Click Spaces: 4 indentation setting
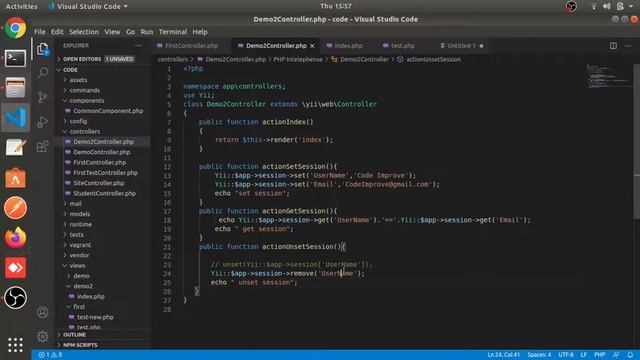 point(539,355)
